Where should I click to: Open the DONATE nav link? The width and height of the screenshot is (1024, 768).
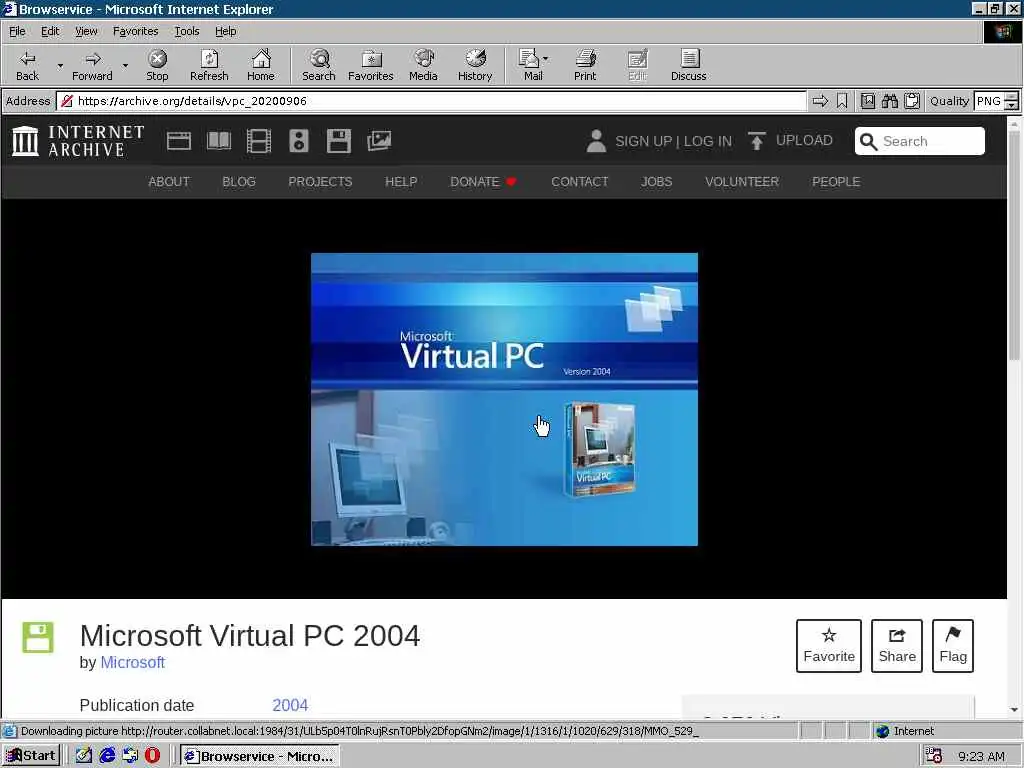click(483, 182)
